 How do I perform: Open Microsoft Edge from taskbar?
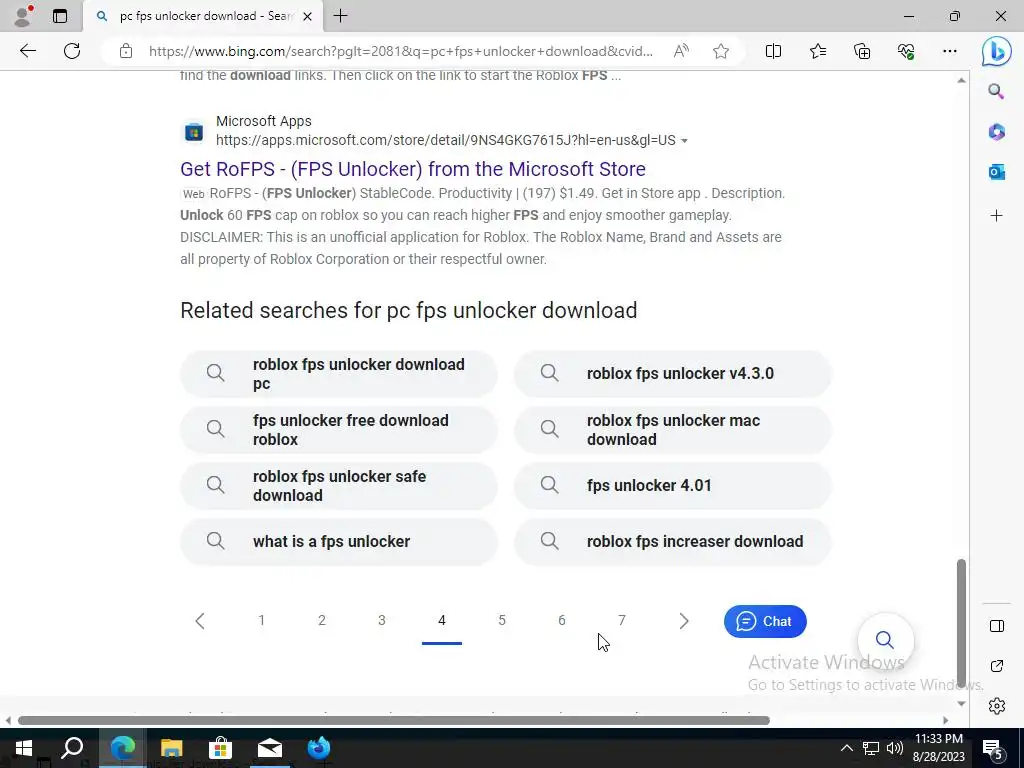pyautogui.click(x=122, y=748)
